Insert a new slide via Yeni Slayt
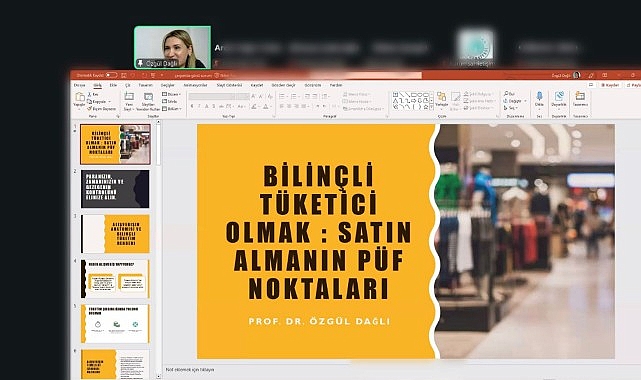The image size is (641, 380). tap(129, 101)
